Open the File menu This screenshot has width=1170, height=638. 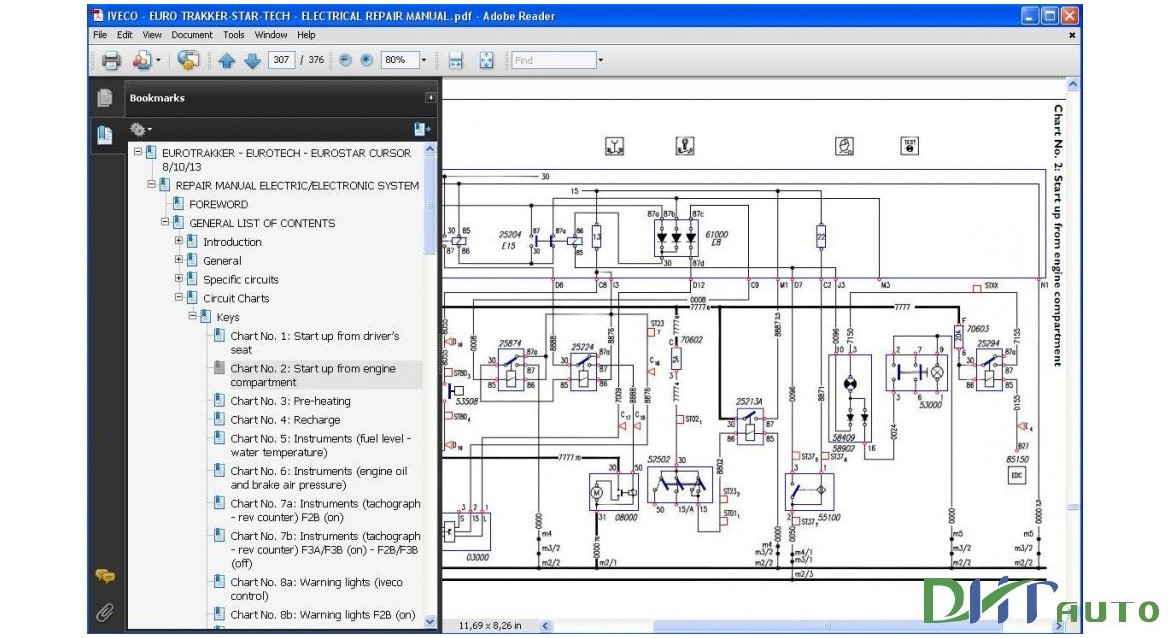tap(100, 35)
